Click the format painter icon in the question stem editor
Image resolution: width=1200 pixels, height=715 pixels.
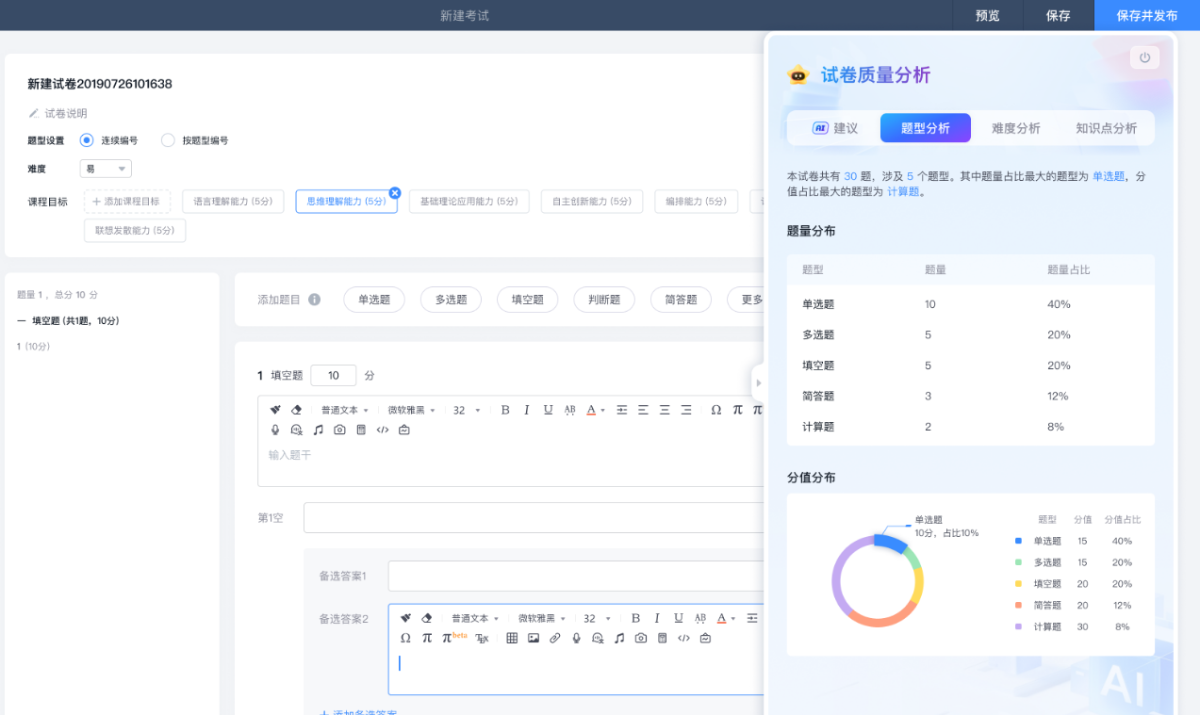pyautogui.click(x=275, y=410)
